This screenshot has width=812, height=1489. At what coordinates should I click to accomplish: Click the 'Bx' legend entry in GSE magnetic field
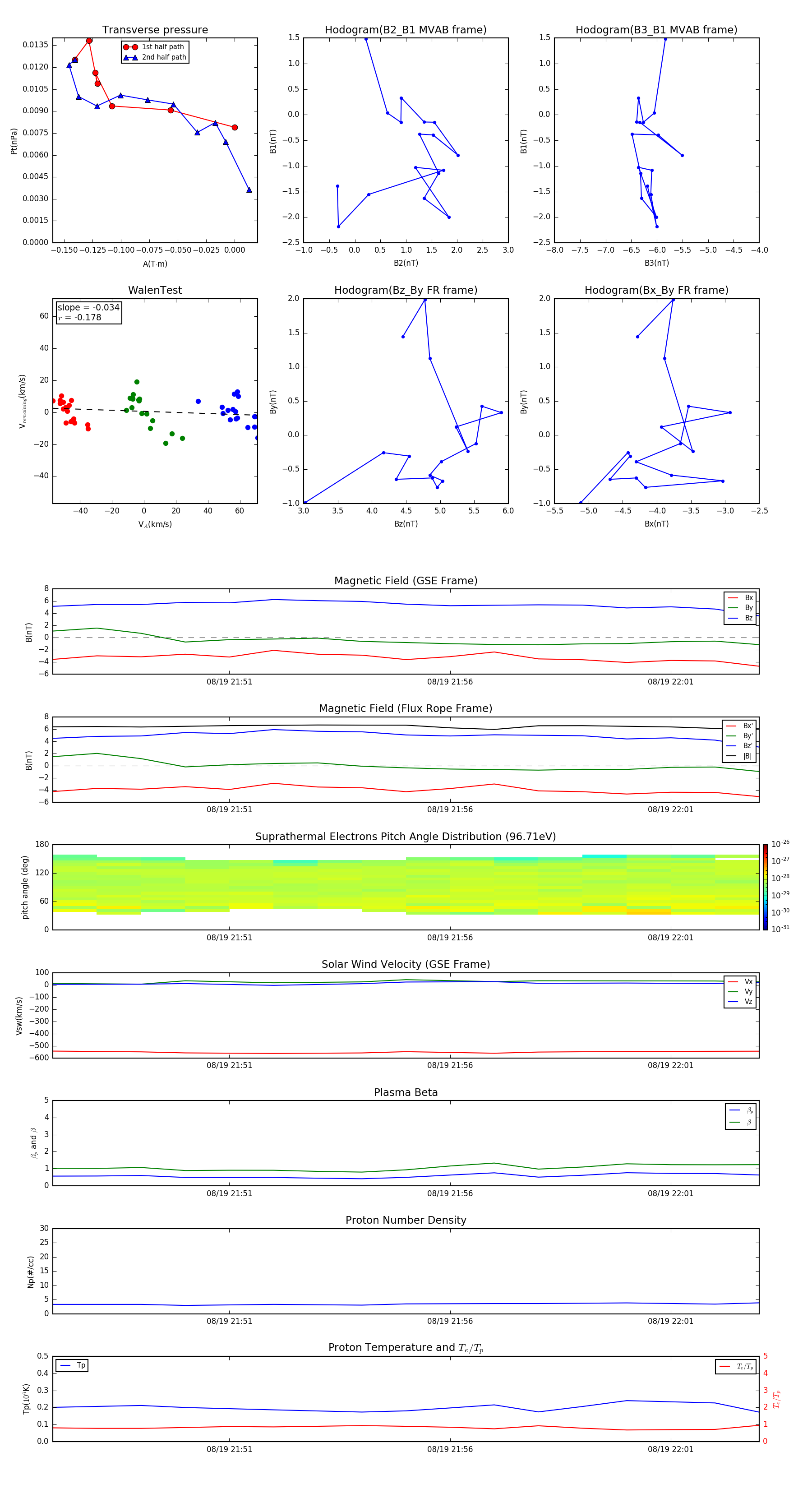740,598
